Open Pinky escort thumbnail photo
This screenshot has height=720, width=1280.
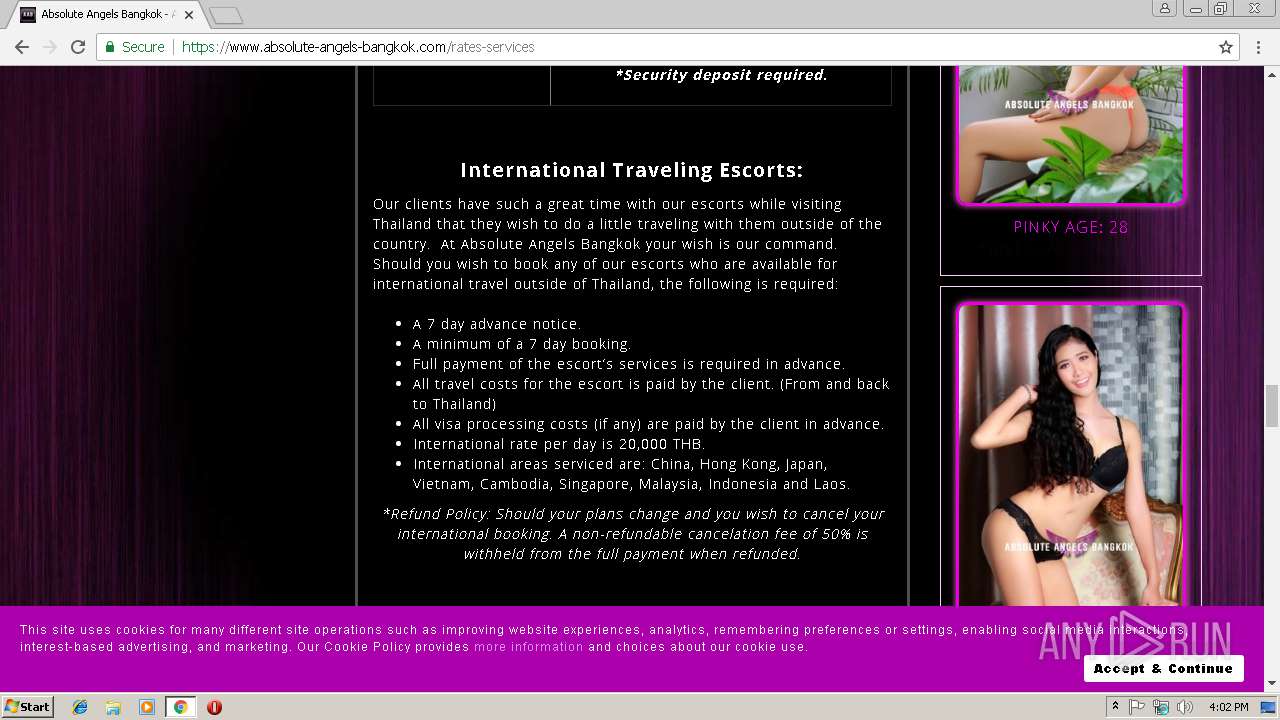(1070, 134)
